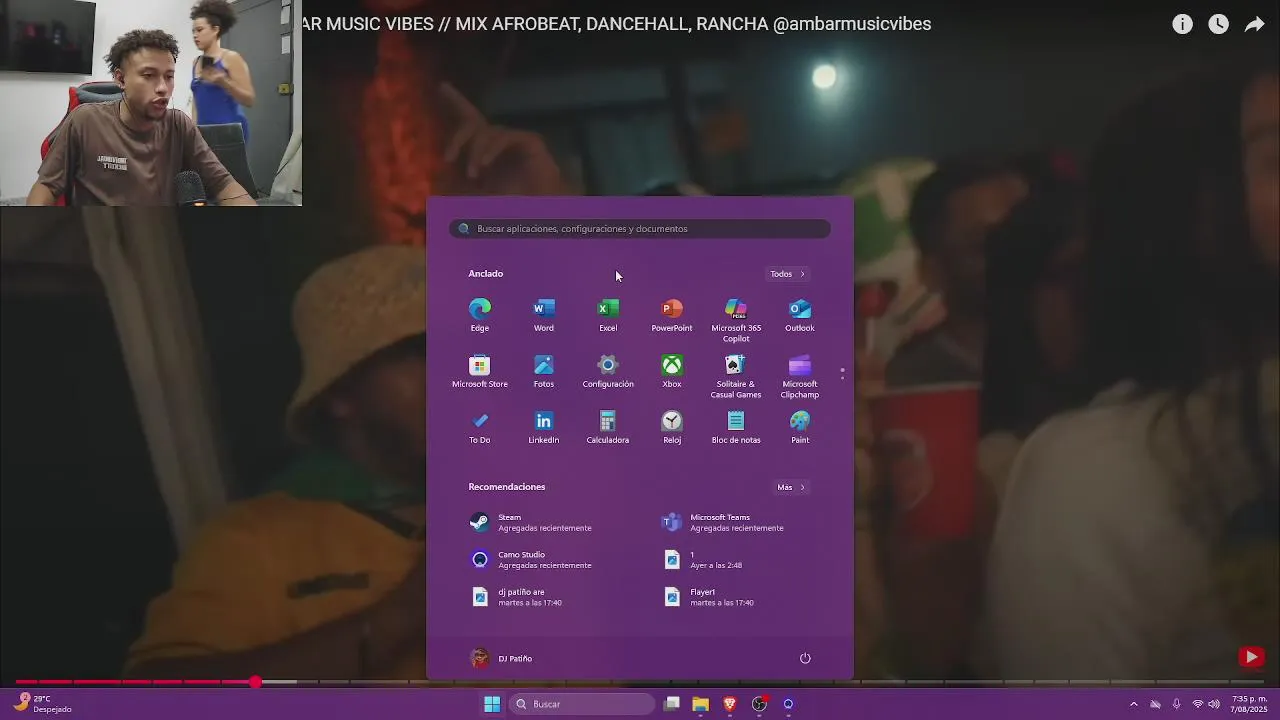Image resolution: width=1280 pixels, height=720 pixels.
Task: Open the video title link
Action: click(x=616, y=24)
